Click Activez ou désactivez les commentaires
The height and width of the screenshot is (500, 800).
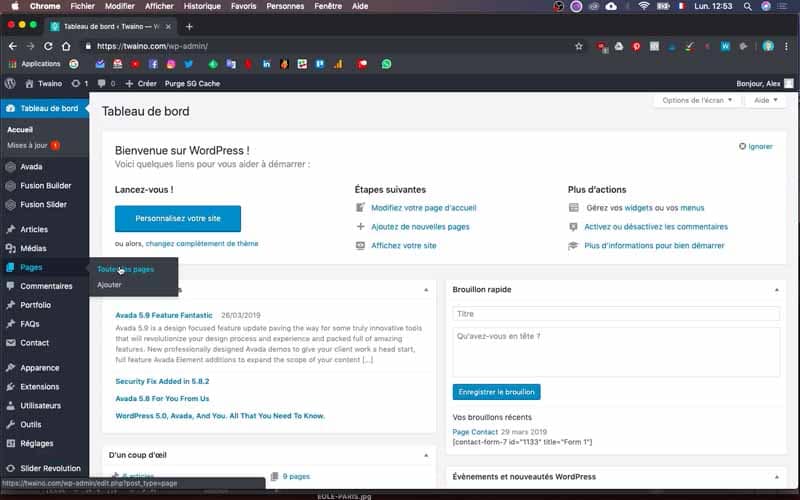click(x=656, y=227)
